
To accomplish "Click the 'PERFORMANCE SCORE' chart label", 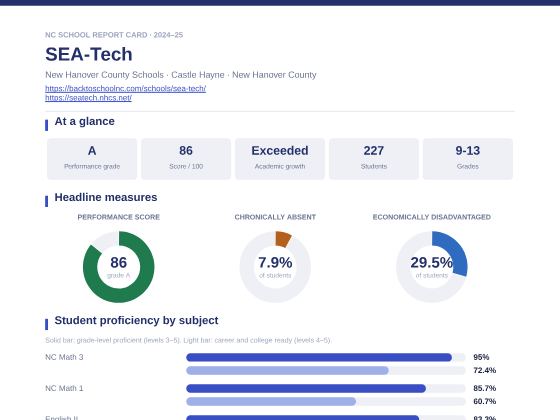I will pos(119,217).
